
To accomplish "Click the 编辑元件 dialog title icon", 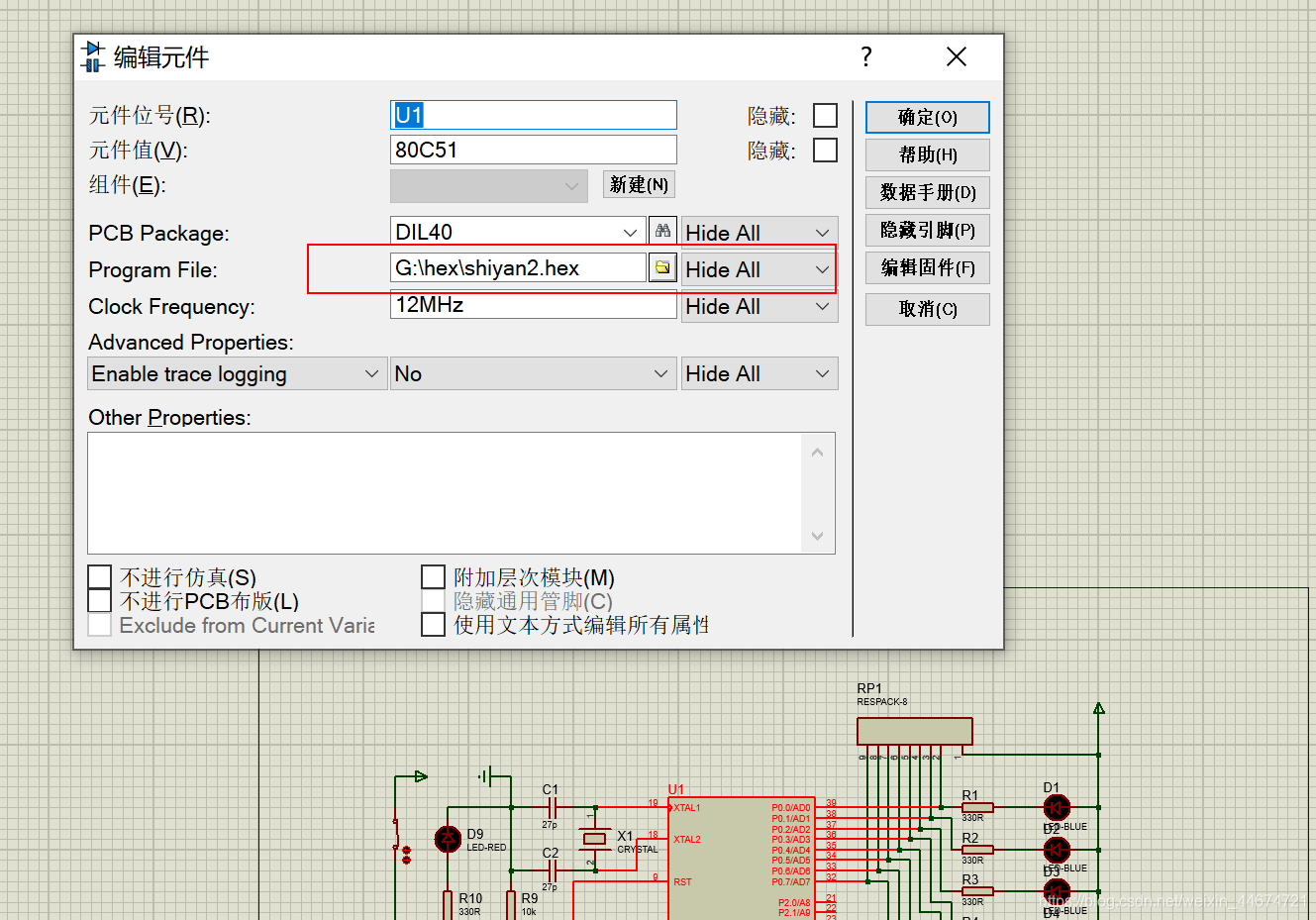I will tap(93, 56).
